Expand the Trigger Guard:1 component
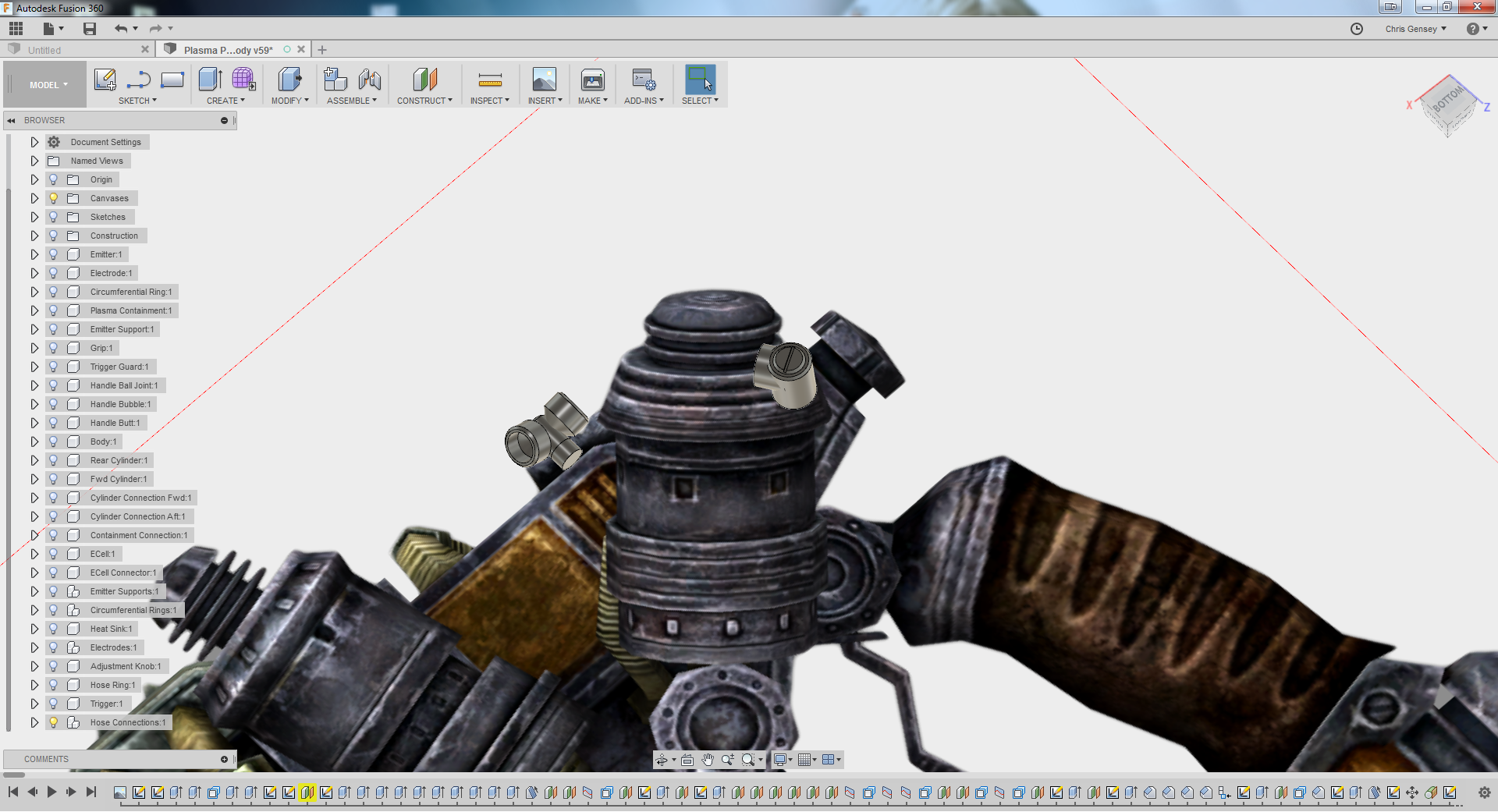Image resolution: width=1498 pixels, height=812 pixels. (x=34, y=367)
